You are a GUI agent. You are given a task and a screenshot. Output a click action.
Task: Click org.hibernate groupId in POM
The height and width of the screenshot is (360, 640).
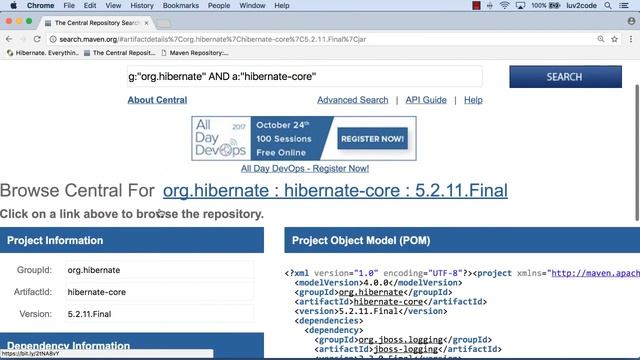coord(371,292)
